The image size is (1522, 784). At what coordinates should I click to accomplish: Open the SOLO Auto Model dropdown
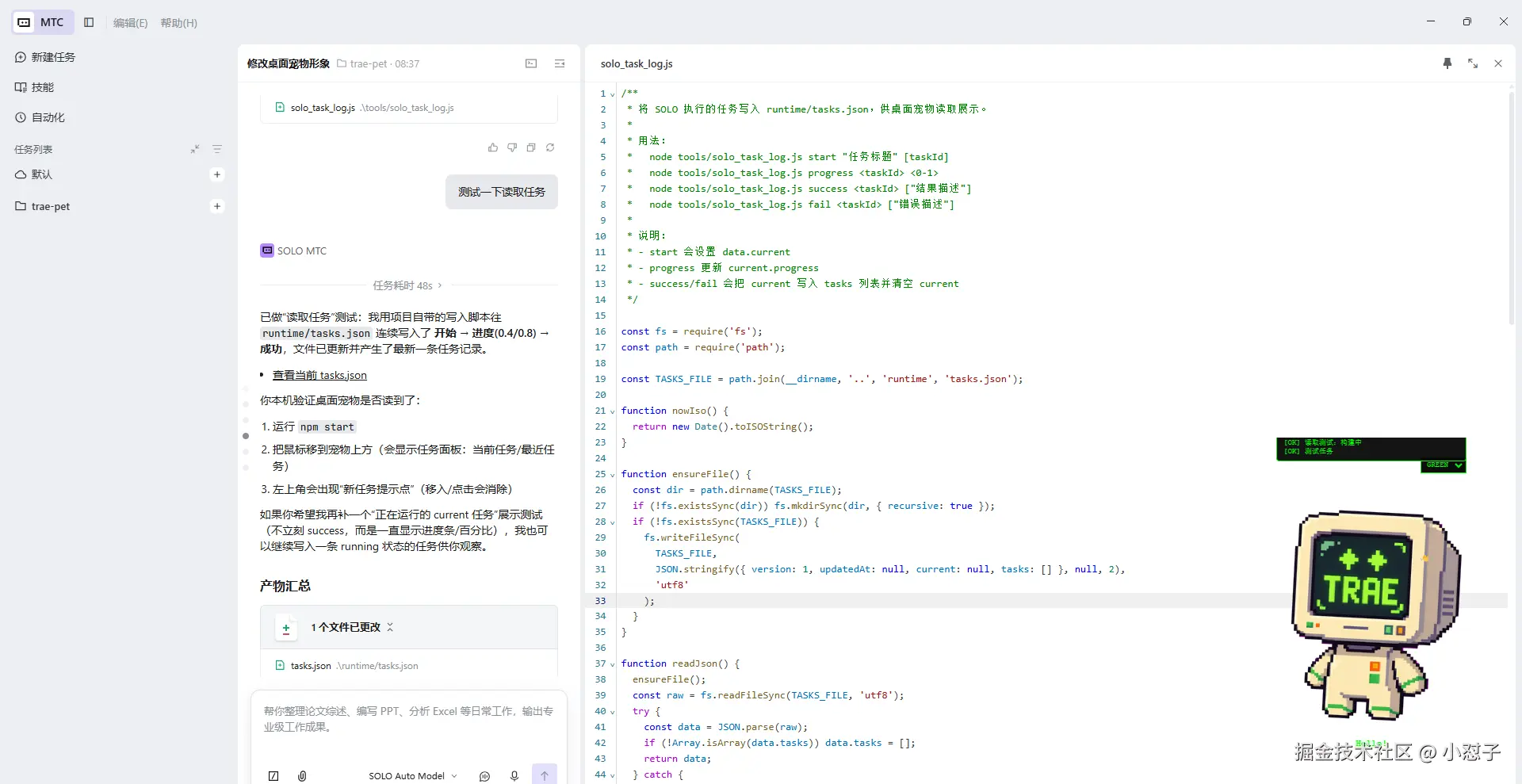click(x=412, y=776)
